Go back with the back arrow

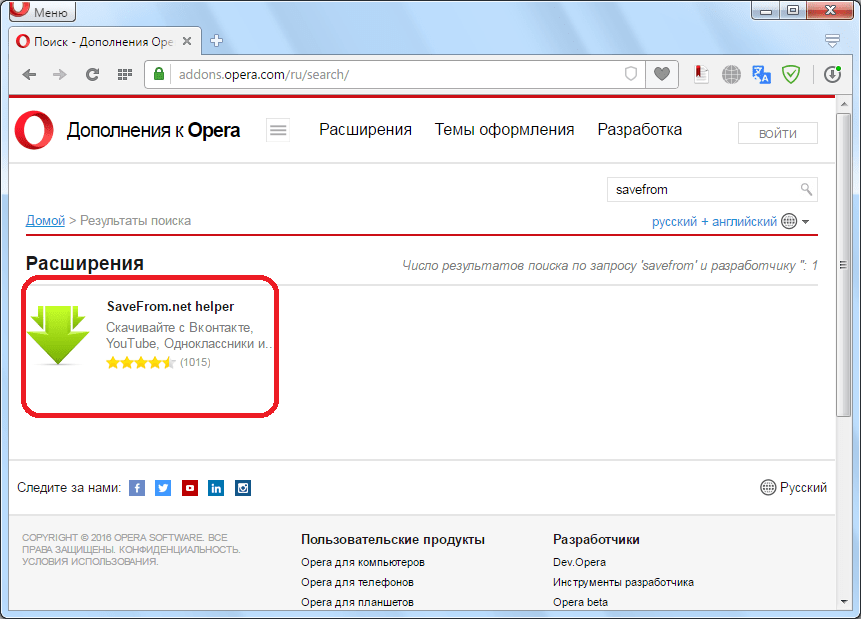coord(29,74)
